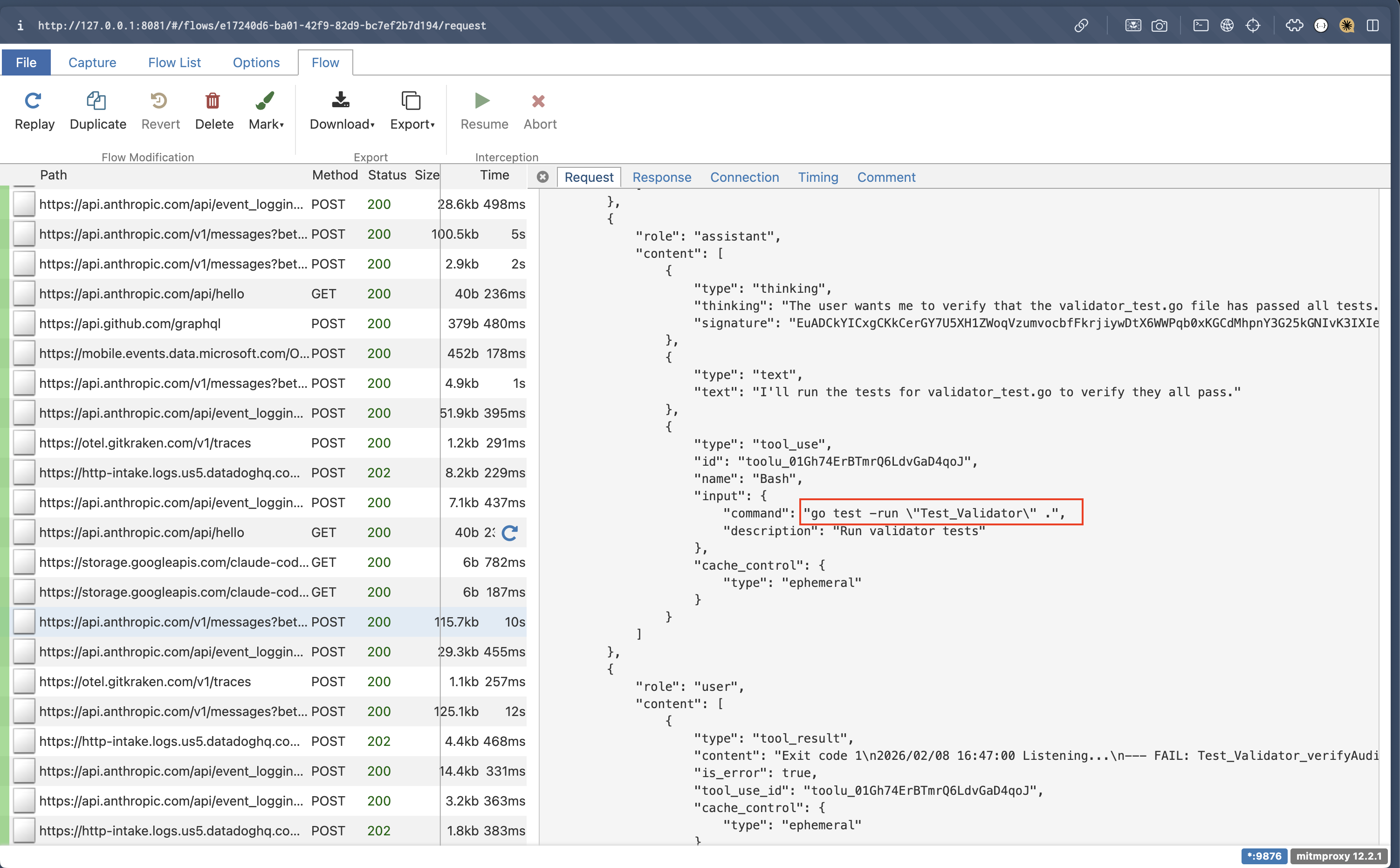The width and height of the screenshot is (1400, 868).
Task: Click the replay indicator on api/hello row
Action: 509,533
